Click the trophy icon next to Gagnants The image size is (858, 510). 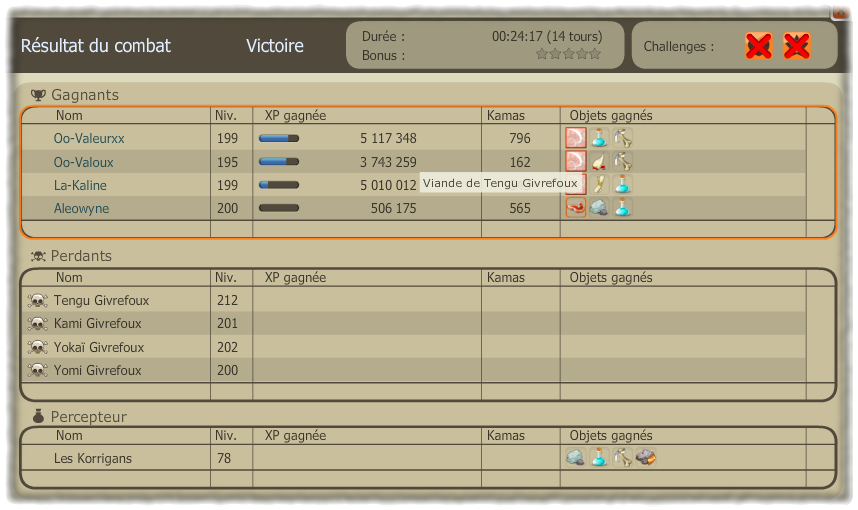[38, 95]
